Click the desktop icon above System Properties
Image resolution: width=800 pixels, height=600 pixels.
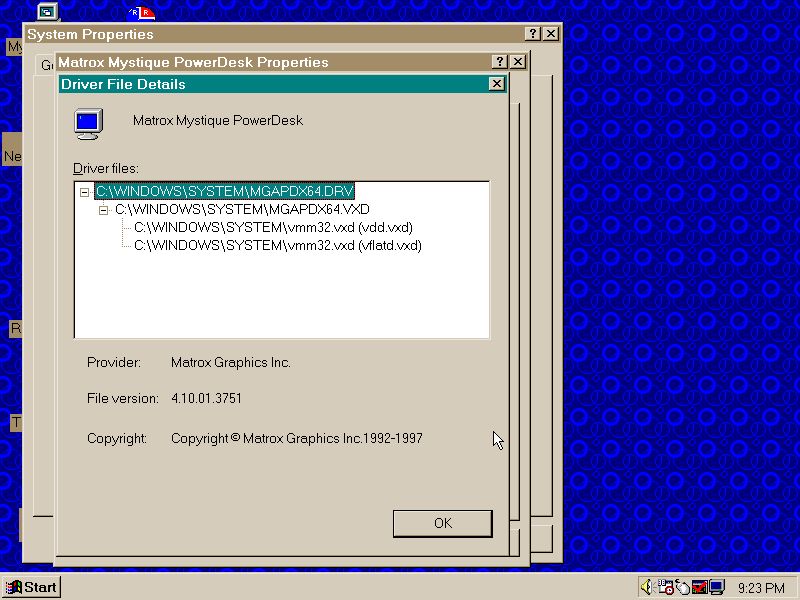(x=47, y=12)
